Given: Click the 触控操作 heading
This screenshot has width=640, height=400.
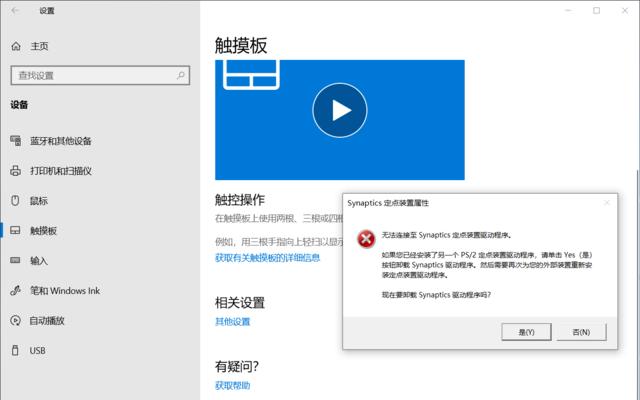Looking at the screenshot, I should 240,200.
